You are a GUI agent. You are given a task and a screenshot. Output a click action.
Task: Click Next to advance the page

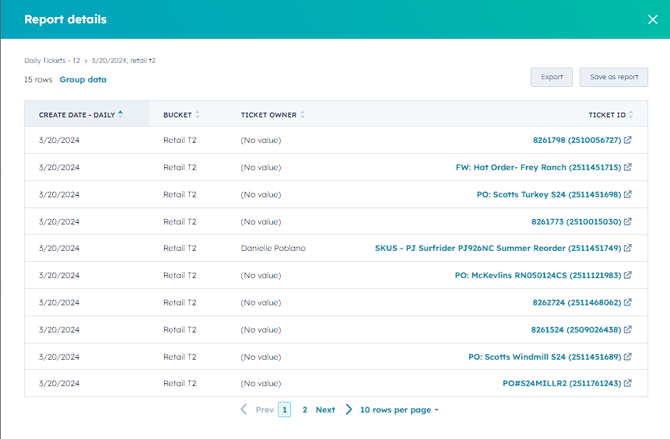coord(326,410)
